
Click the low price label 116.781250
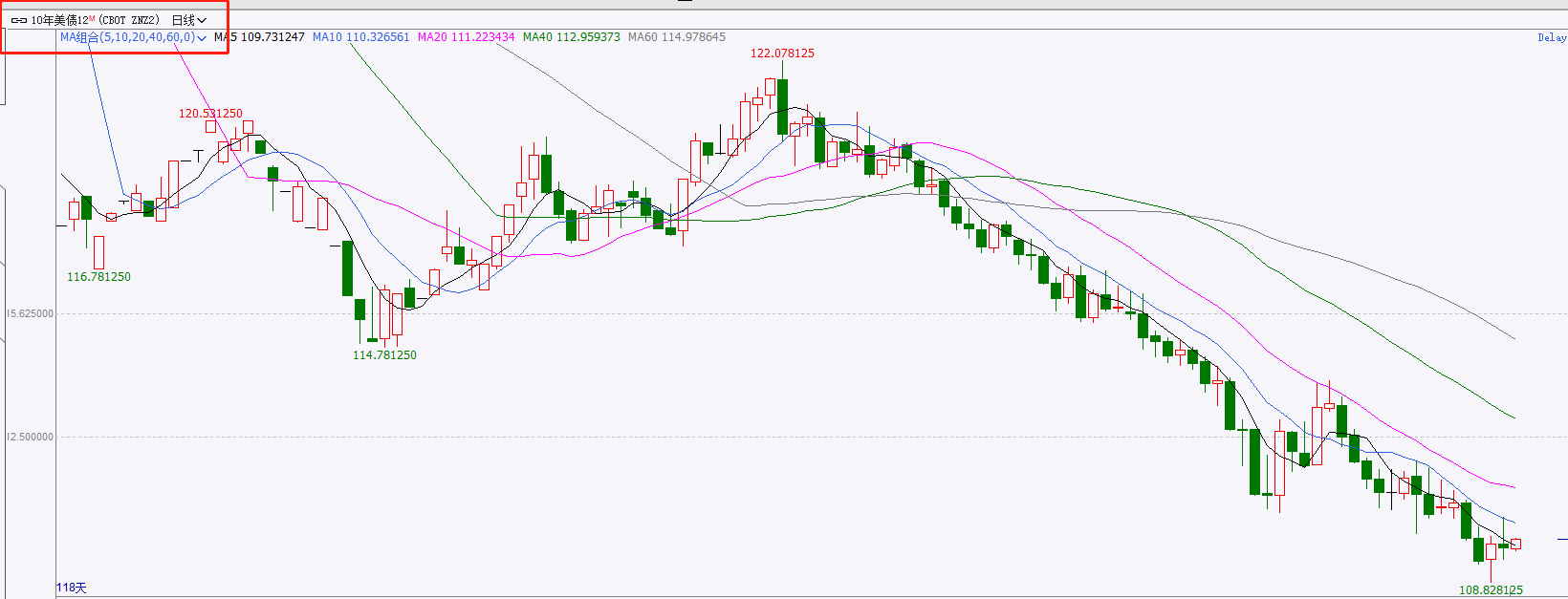coord(98,277)
